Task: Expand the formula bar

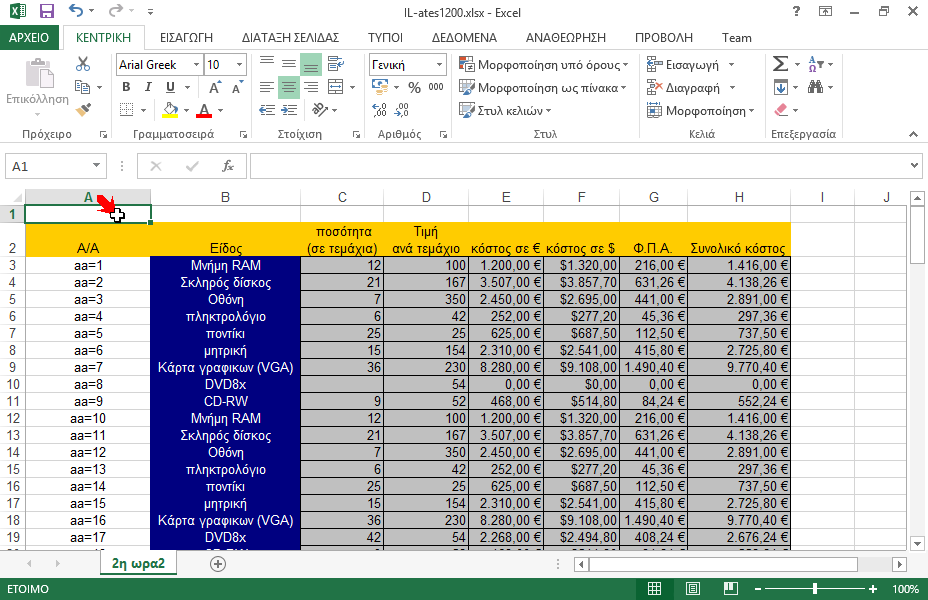Action: [914, 166]
